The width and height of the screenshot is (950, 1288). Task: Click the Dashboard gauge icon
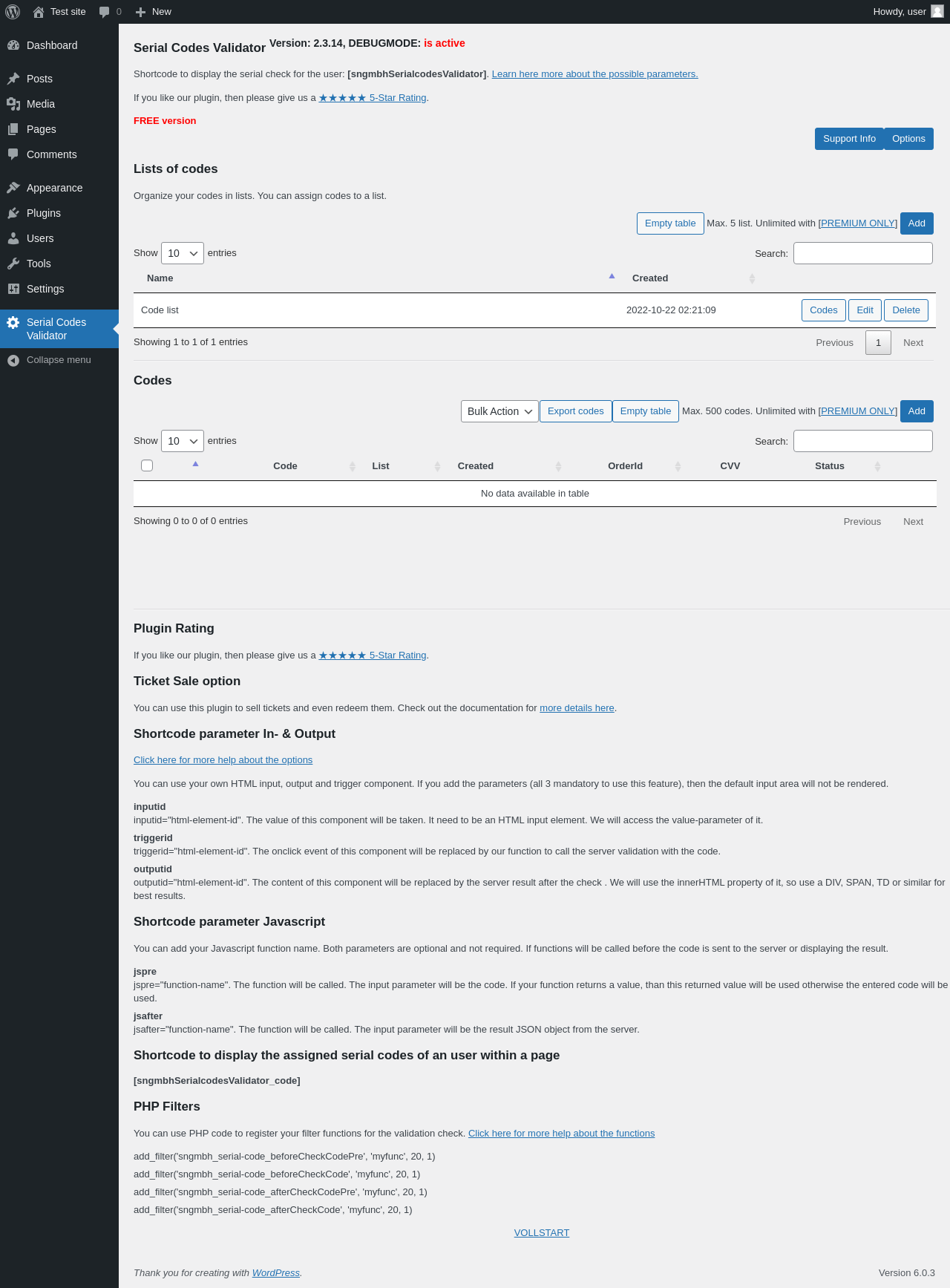tap(13, 45)
